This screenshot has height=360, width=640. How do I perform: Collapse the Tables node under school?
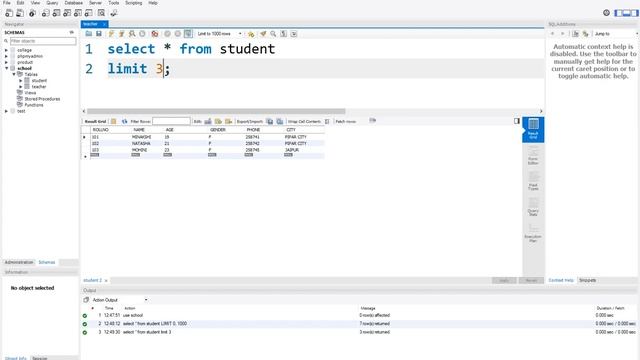[14, 75]
